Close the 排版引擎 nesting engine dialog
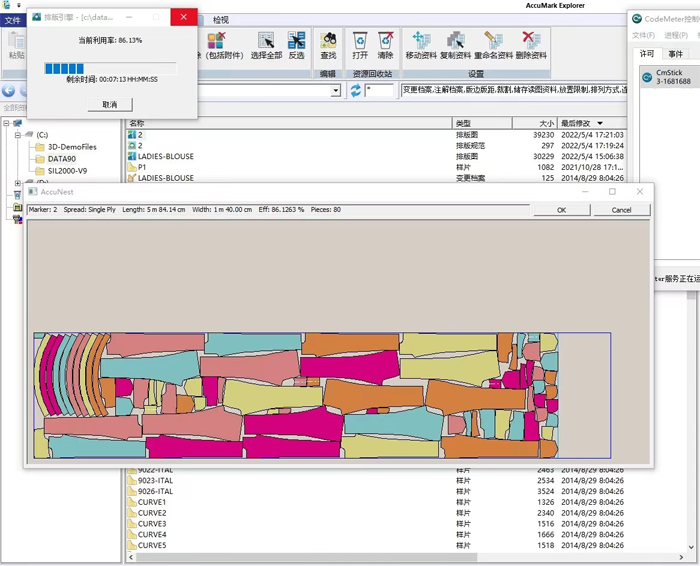Screen dimensions: 700x566 [x=183, y=17]
